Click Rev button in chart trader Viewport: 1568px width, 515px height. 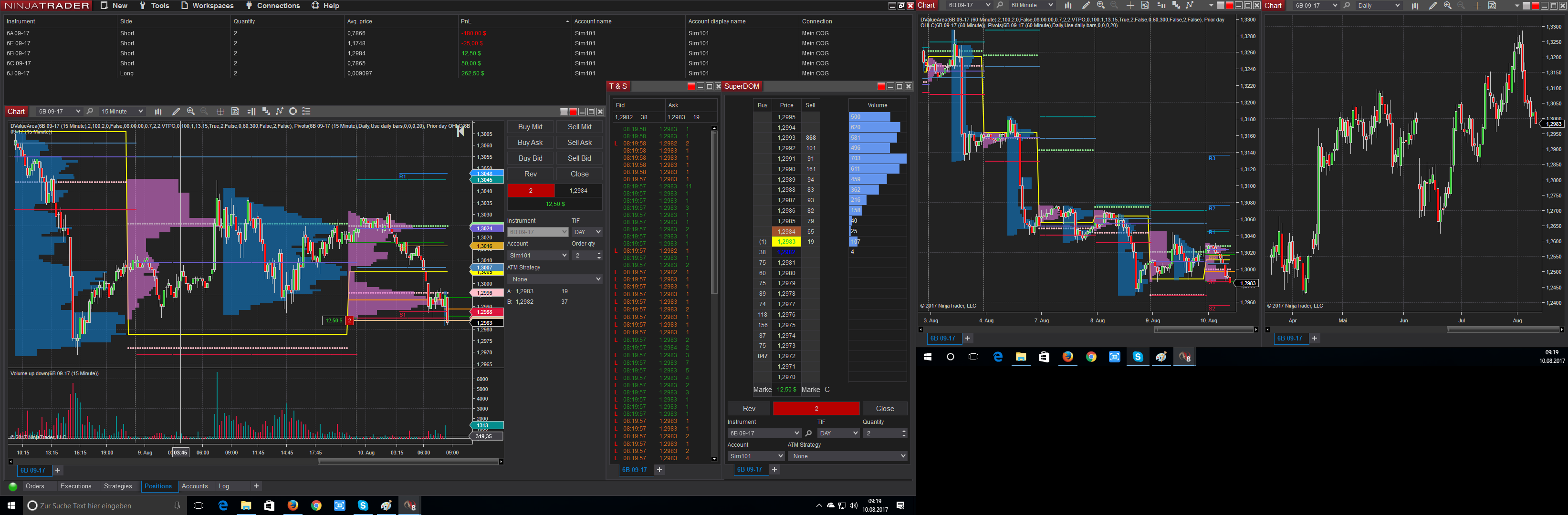pyautogui.click(x=530, y=175)
